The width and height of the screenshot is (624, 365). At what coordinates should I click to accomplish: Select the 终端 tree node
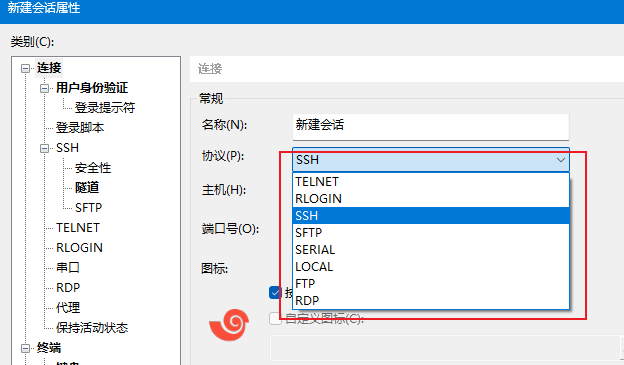click(49, 348)
